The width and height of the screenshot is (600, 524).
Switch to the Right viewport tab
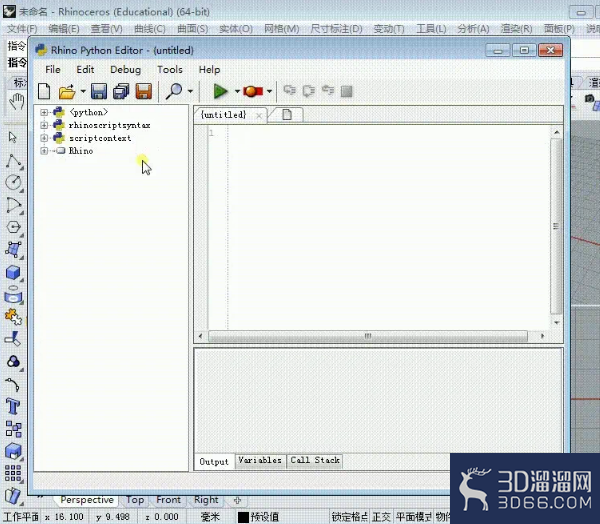click(206, 500)
